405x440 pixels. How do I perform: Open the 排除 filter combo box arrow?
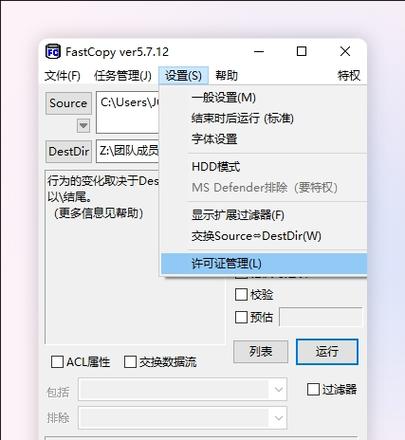[x=278, y=418]
